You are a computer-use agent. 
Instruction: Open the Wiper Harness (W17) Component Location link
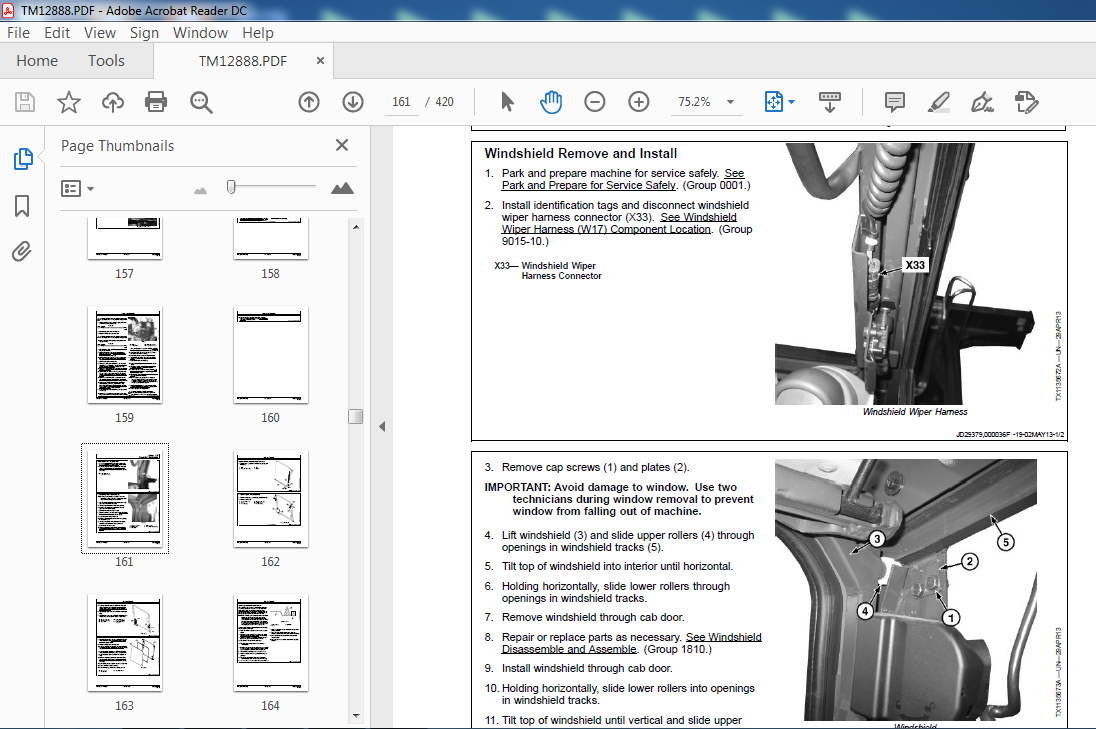[606, 229]
